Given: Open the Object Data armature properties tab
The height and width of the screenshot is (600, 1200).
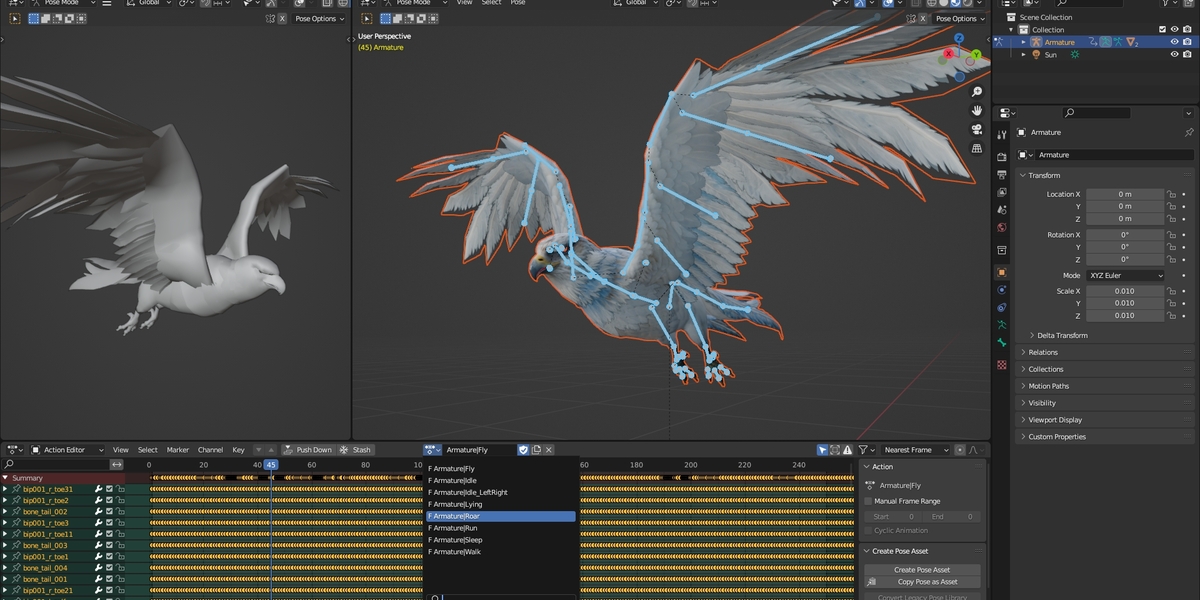Looking at the screenshot, I should (x=1002, y=325).
